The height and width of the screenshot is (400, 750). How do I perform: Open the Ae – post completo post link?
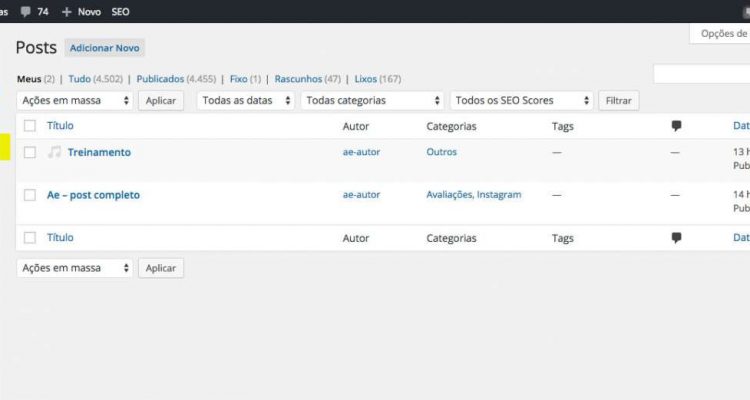(x=93, y=195)
